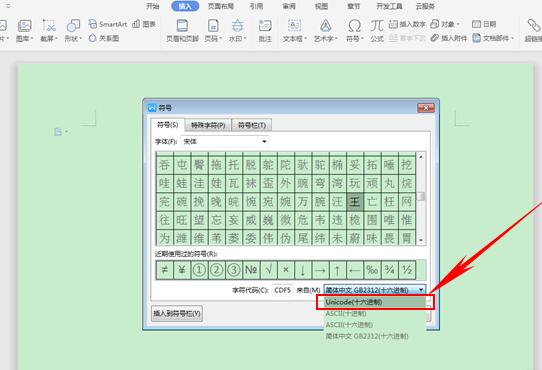
Task: Click the 水印 watermark icon
Action: [x=237, y=26]
